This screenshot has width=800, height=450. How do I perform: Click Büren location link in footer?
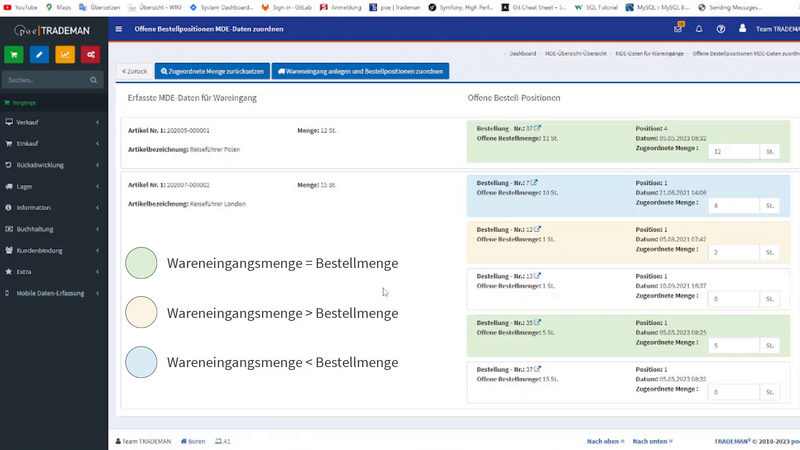[193, 441]
